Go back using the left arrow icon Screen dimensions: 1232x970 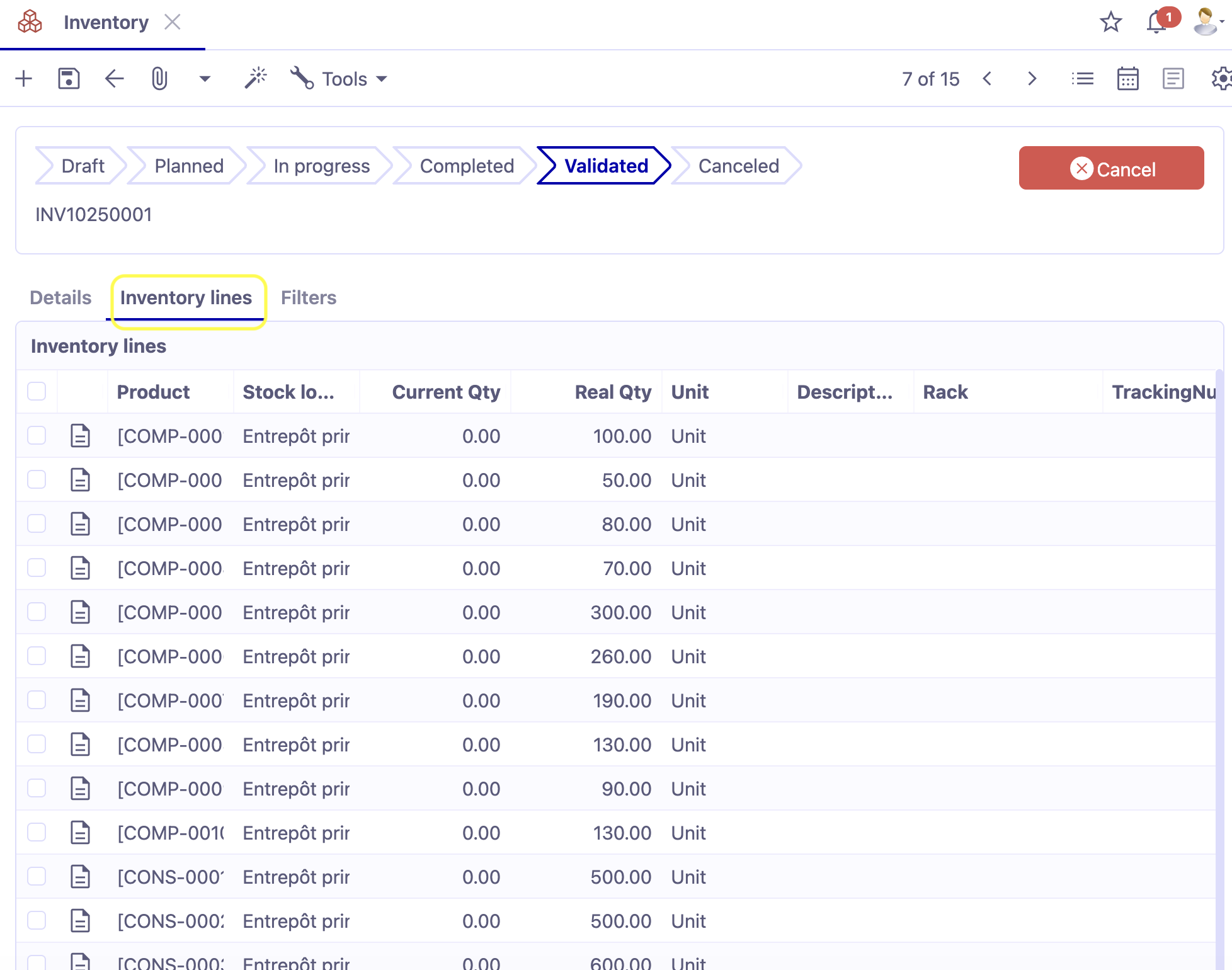(x=114, y=79)
